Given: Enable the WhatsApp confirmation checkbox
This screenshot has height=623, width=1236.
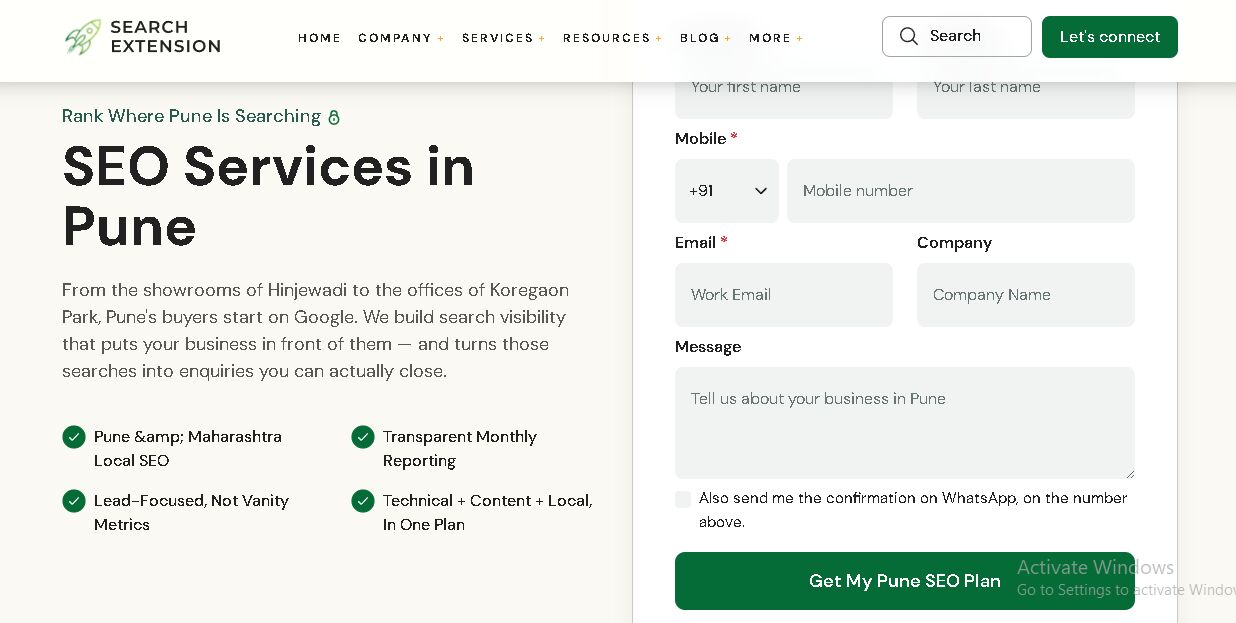Looking at the screenshot, I should 683,499.
